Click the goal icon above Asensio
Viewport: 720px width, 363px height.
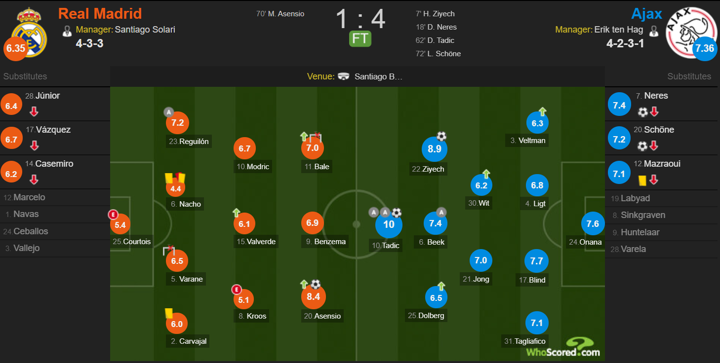[x=315, y=285]
